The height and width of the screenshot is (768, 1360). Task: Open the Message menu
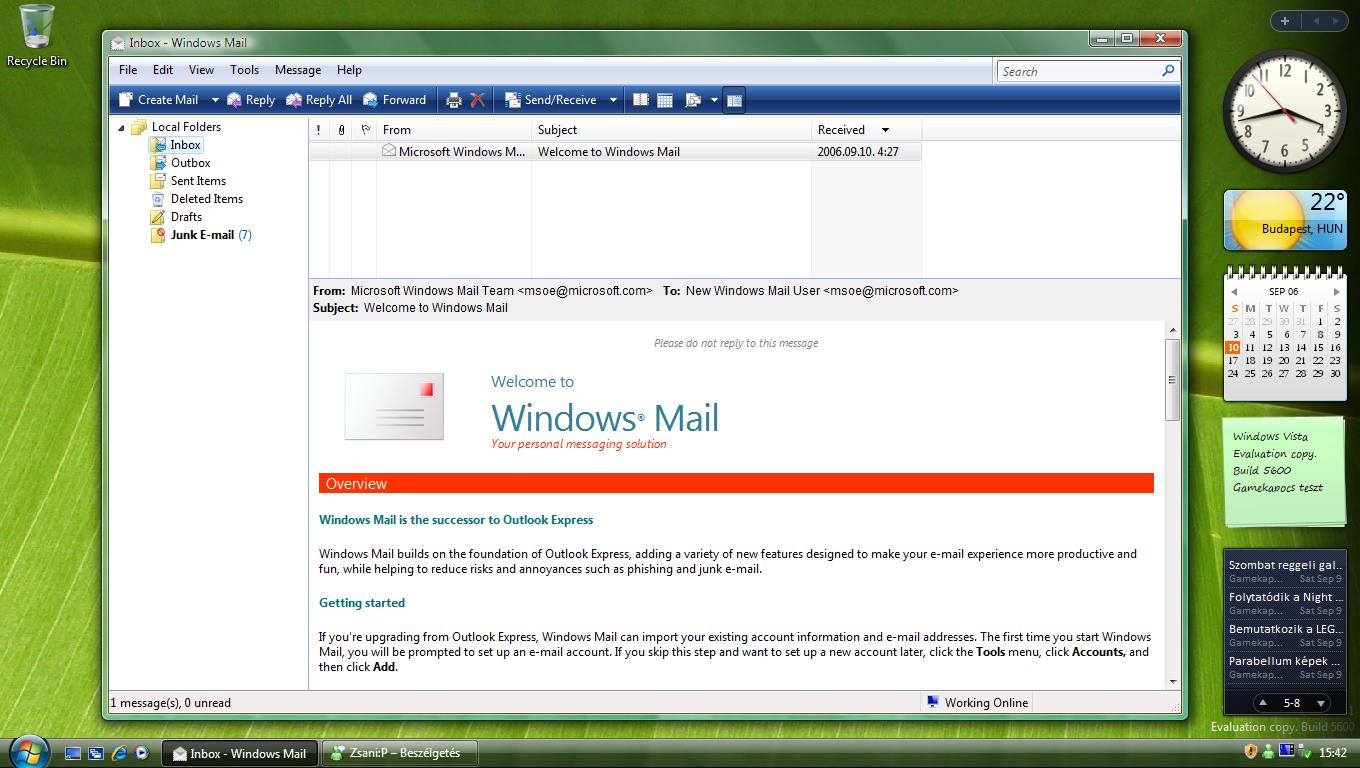[x=298, y=70]
